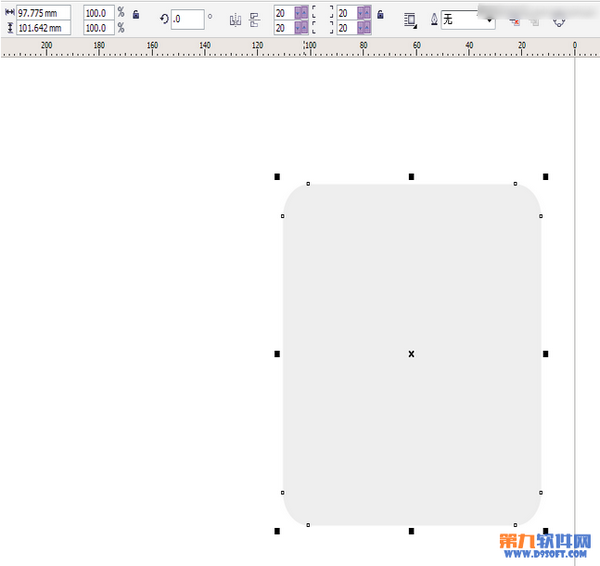This screenshot has width=600, height=566.
Task: Click the lower scale factor 100.0 field
Action: 99,28
